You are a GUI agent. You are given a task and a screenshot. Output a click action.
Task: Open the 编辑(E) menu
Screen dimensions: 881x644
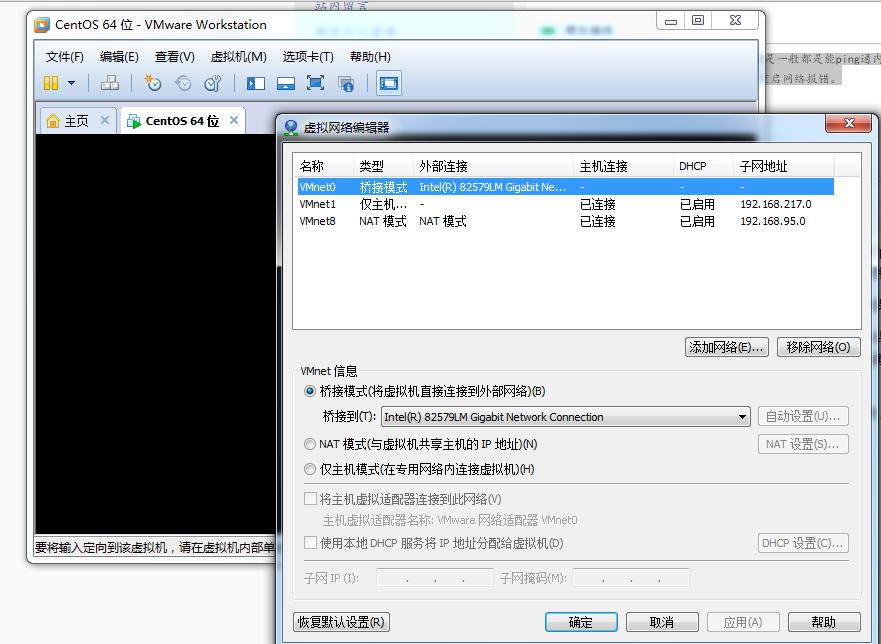tap(119, 57)
